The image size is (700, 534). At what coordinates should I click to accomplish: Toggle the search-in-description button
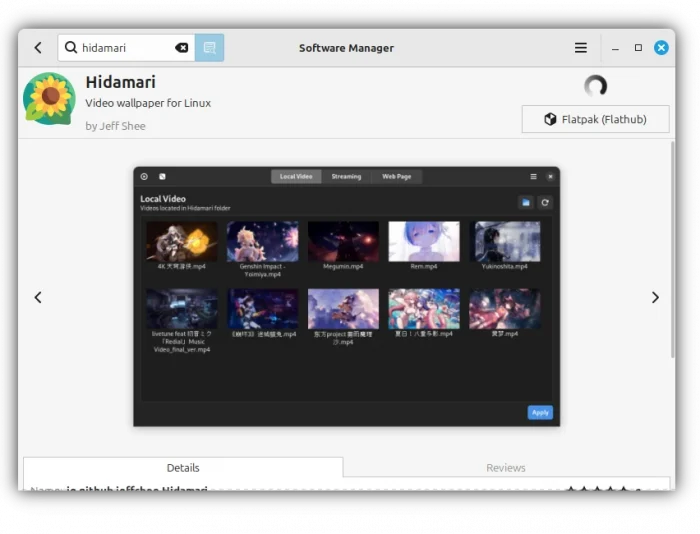point(209,48)
